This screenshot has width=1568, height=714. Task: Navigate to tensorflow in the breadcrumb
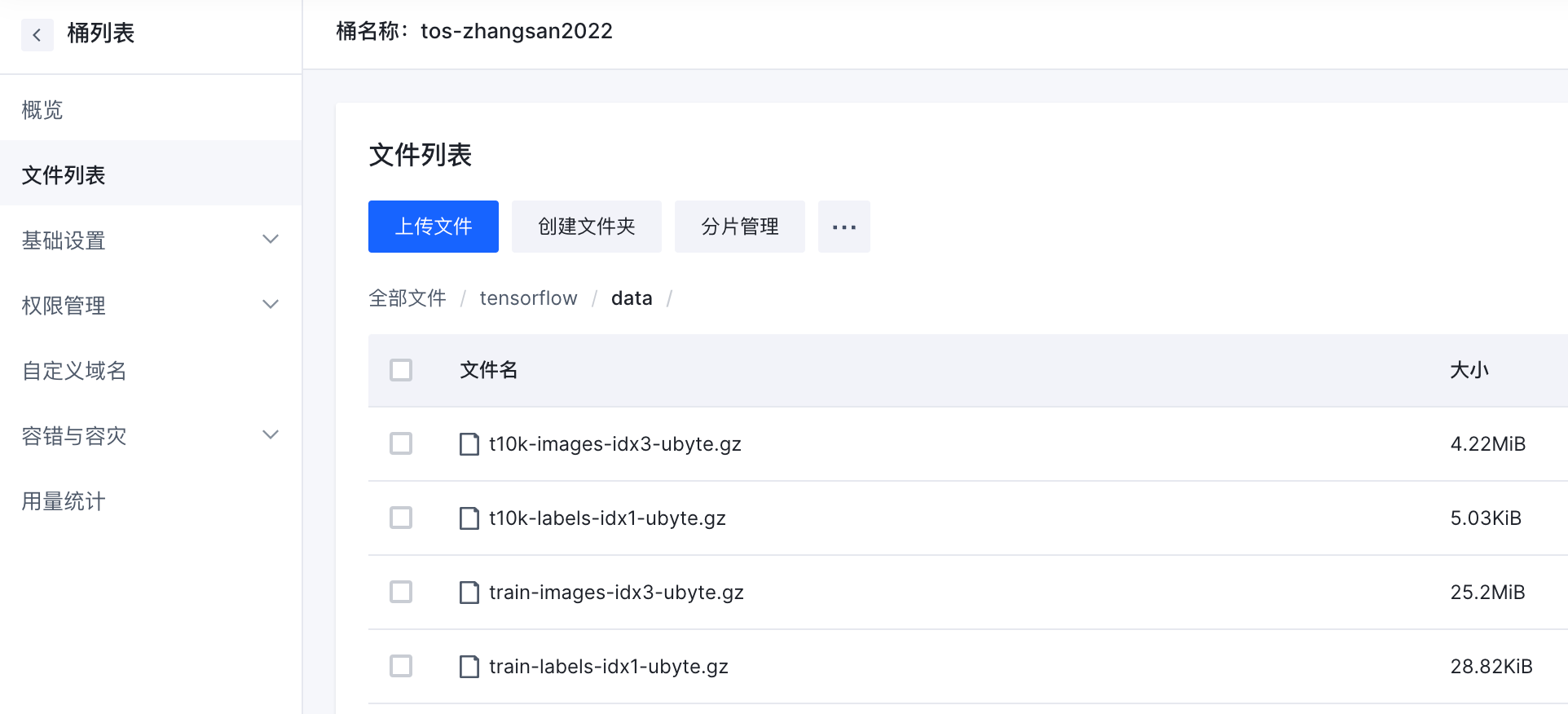[x=528, y=298]
